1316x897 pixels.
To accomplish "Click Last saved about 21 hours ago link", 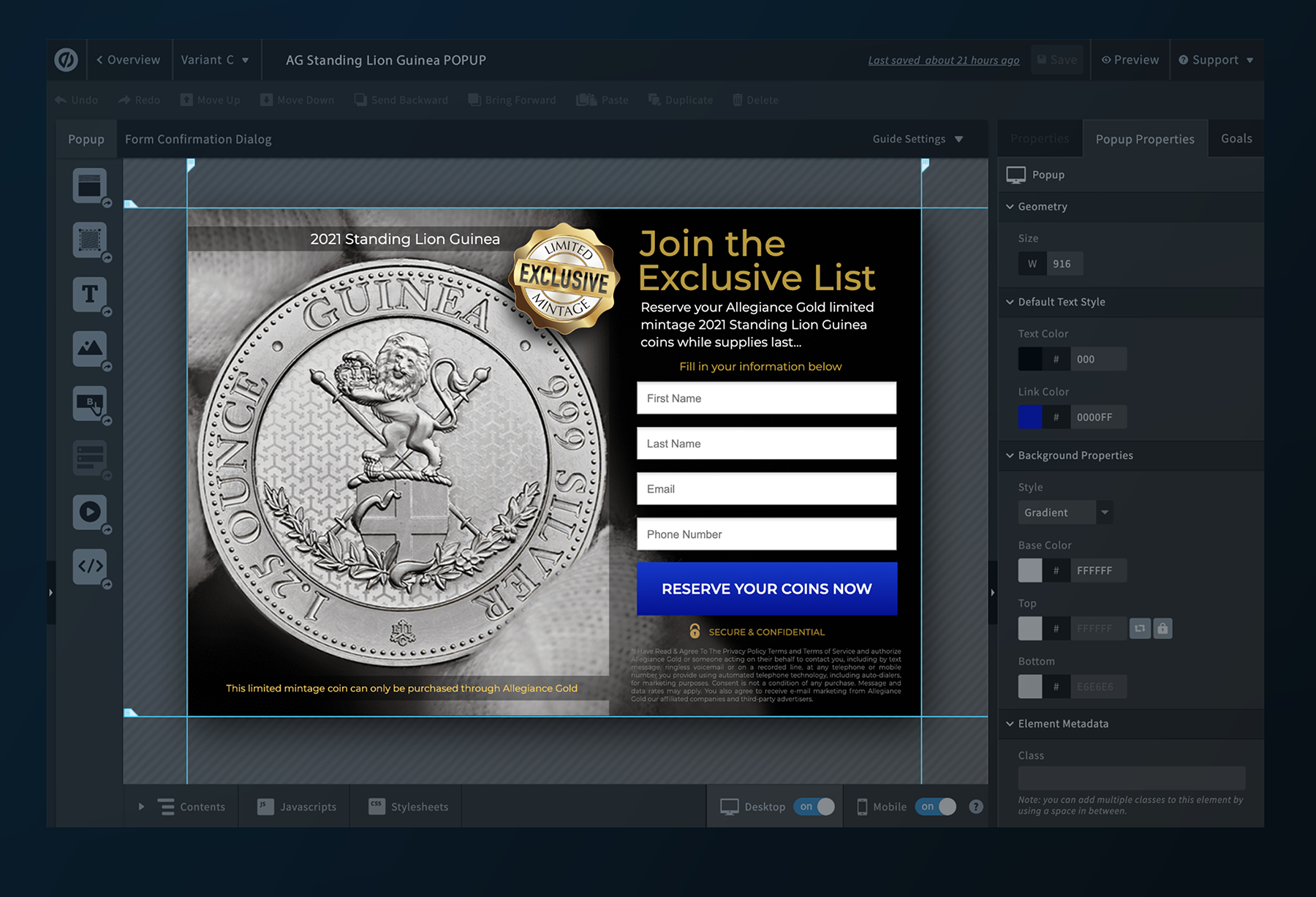I will [x=943, y=61].
